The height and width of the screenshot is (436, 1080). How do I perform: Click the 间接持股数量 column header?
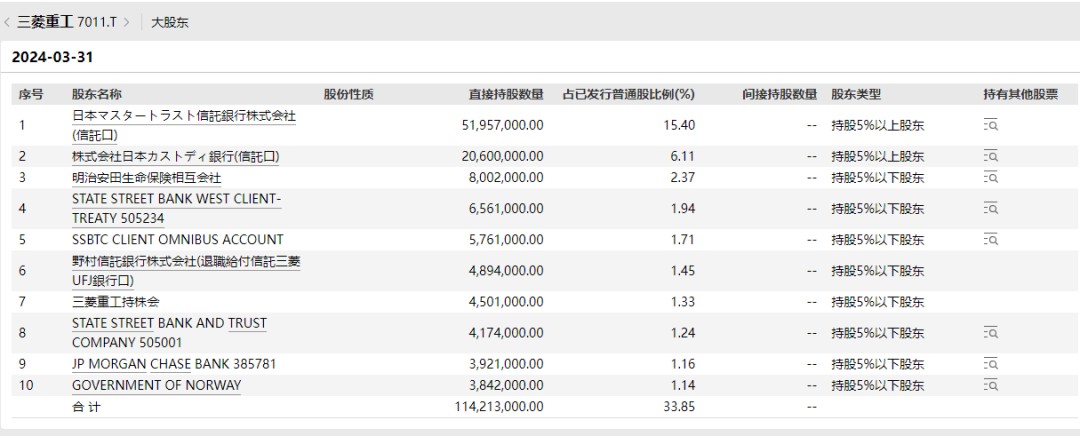point(780,94)
